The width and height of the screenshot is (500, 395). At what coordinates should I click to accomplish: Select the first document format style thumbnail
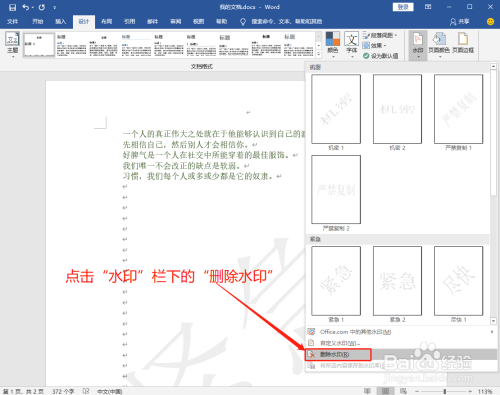pyautogui.click(x=39, y=45)
